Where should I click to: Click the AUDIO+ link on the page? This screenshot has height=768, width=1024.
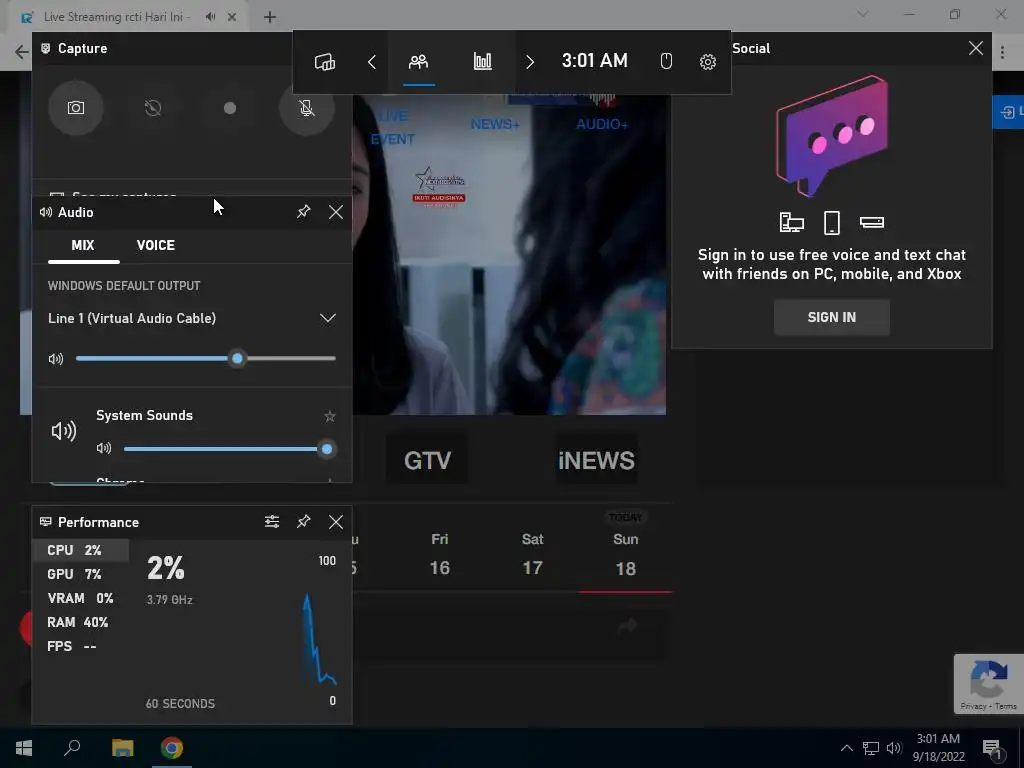(x=601, y=124)
